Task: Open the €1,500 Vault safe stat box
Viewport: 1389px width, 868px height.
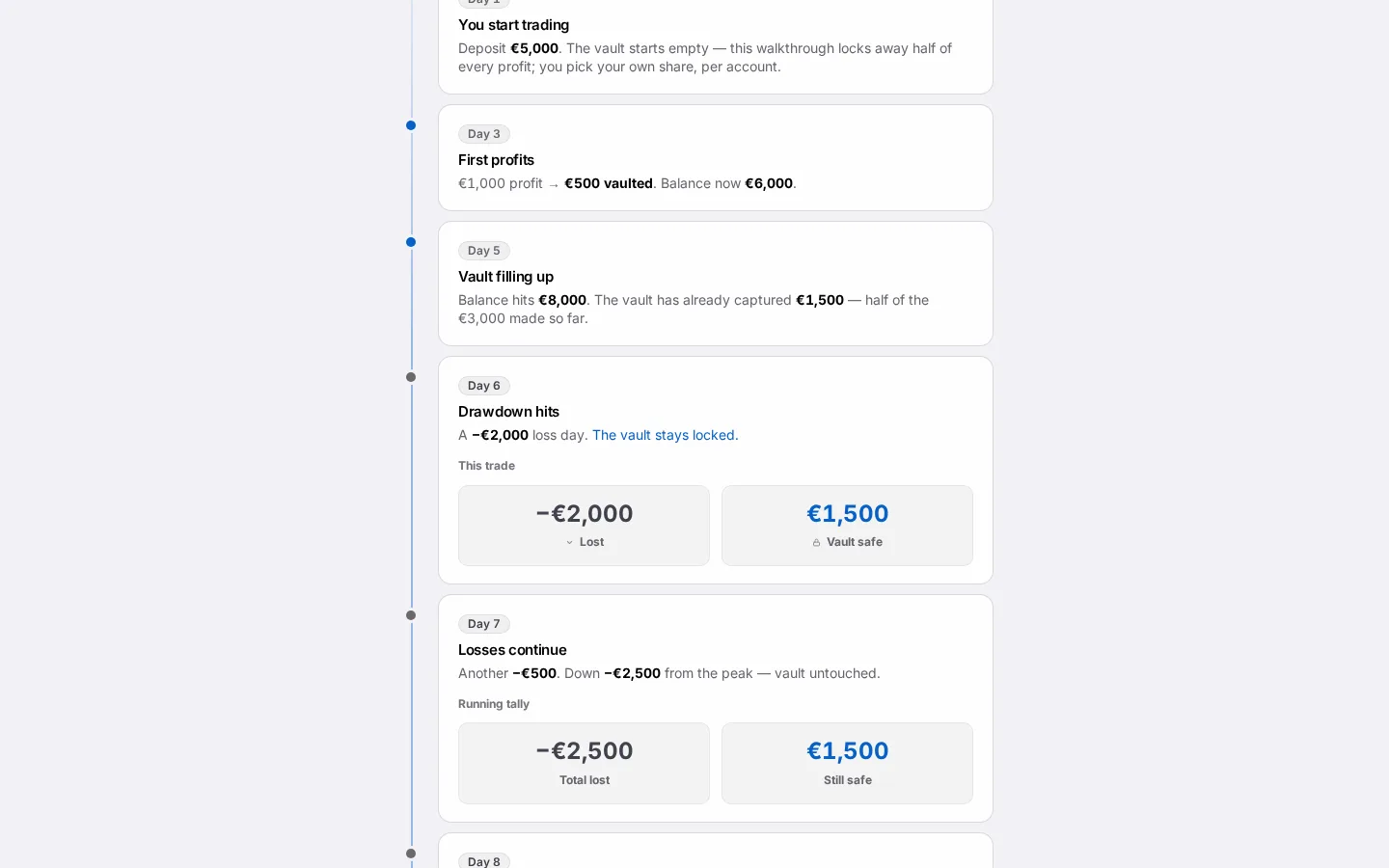Action: click(848, 526)
